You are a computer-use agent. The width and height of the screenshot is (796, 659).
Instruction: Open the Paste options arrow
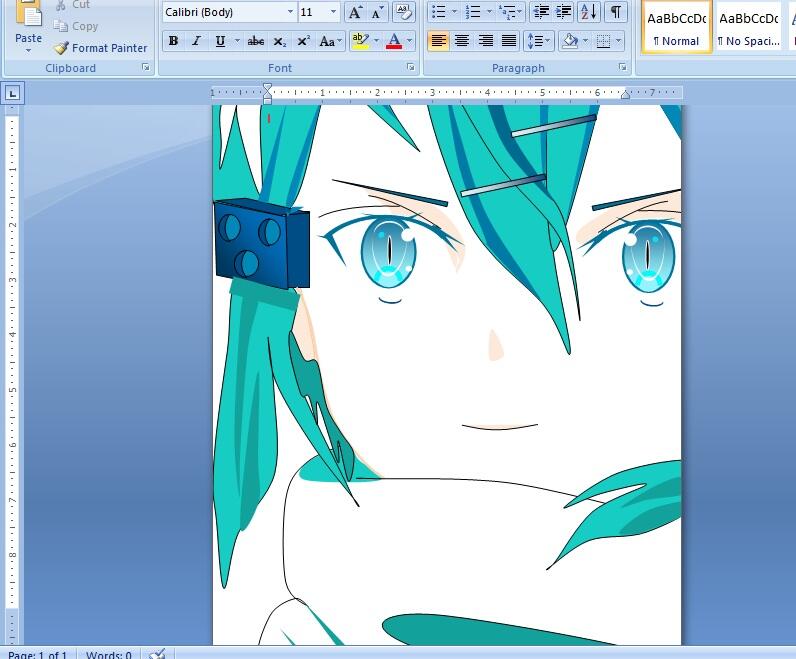(28, 50)
